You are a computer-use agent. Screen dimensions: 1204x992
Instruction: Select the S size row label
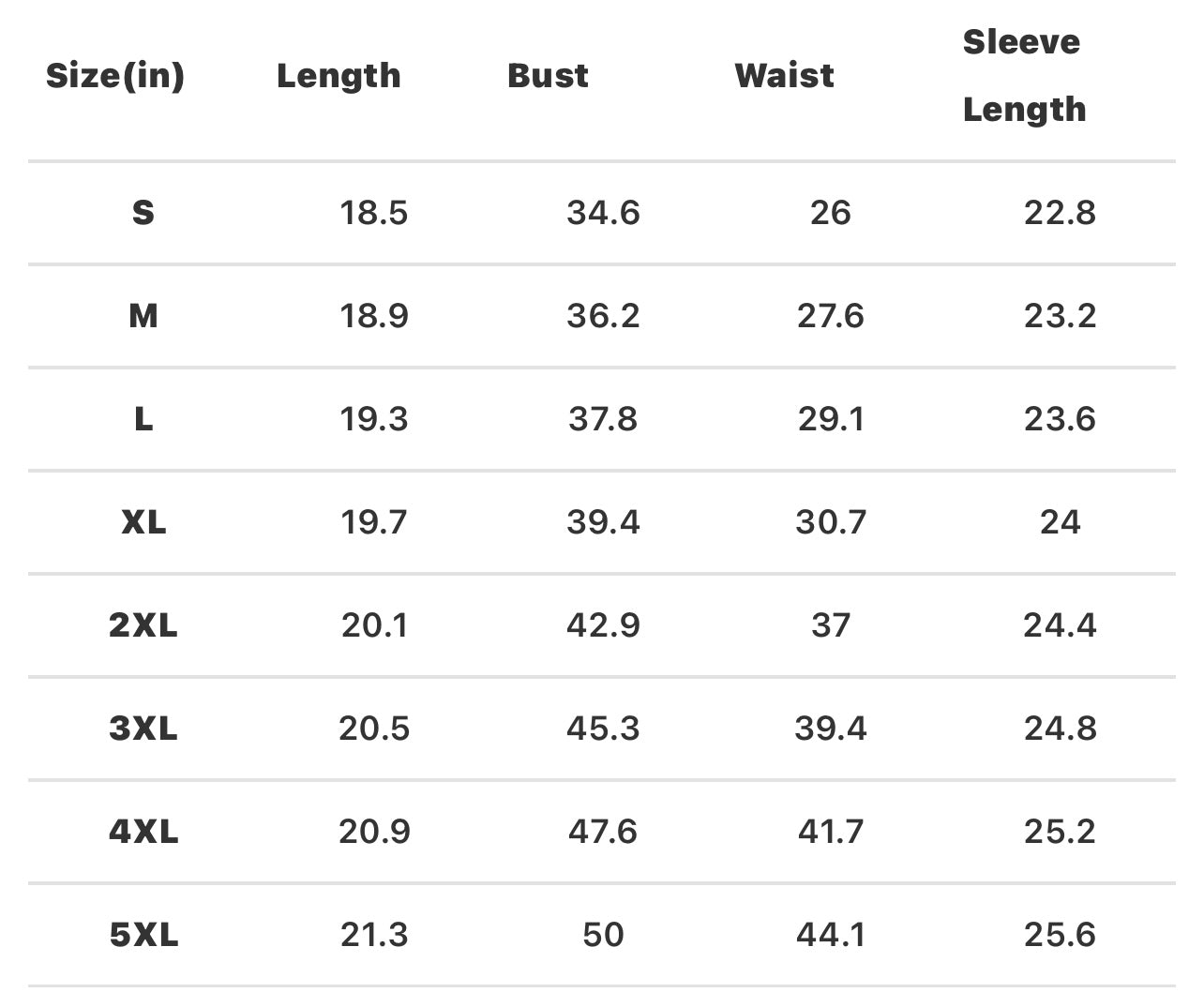143,213
